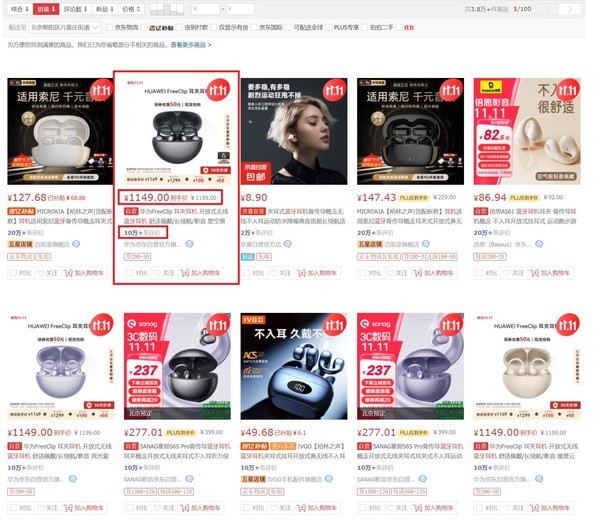
Task: Select the 综合 sorting tab
Action: point(19,9)
